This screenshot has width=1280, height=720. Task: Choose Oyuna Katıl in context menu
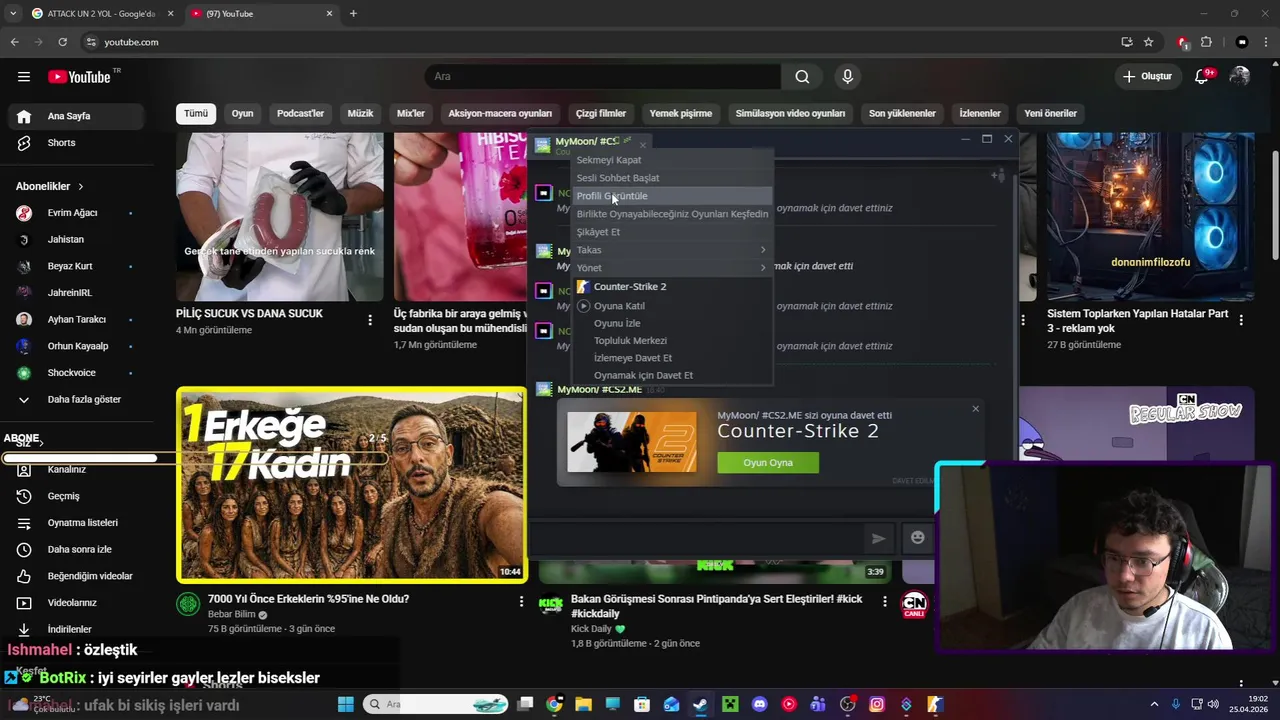673,306
